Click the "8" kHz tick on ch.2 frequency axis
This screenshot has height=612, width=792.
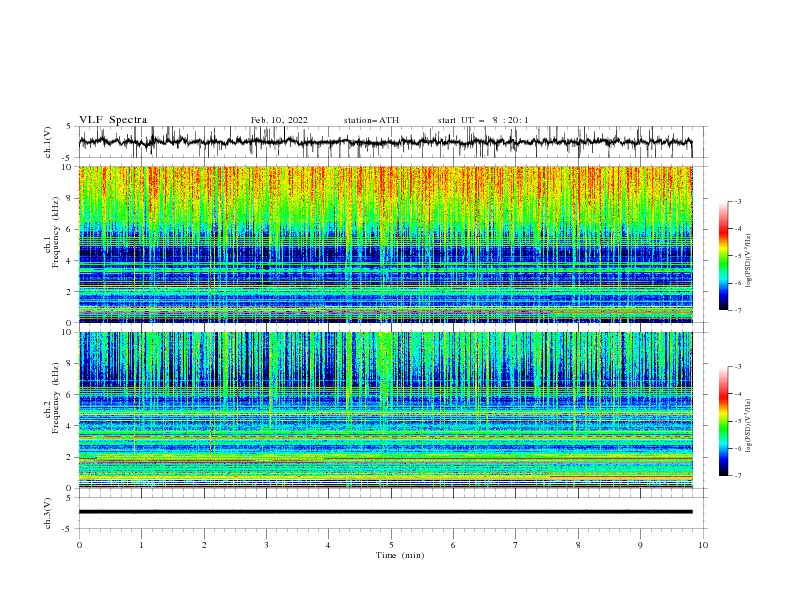pyautogui.click(x=71, y=364)
